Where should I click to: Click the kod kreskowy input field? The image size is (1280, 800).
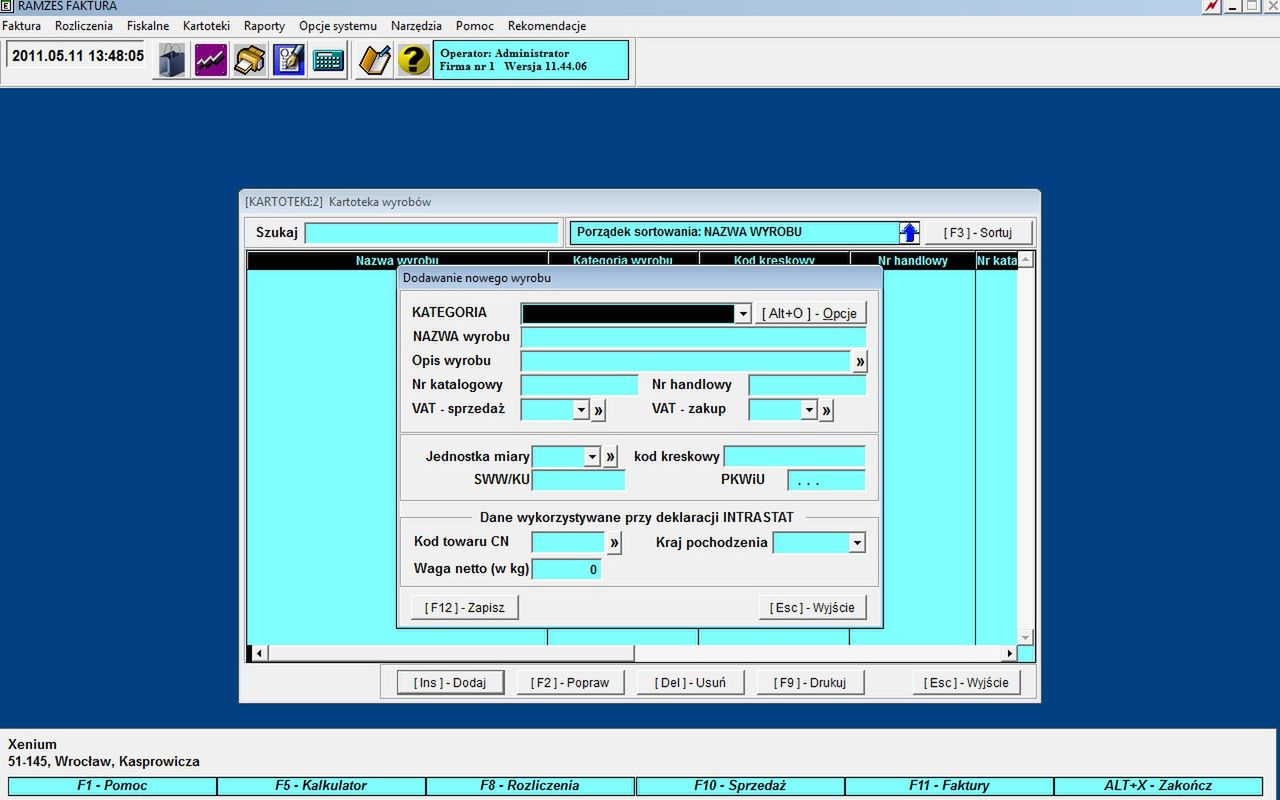pyautogui.click(x=795, y=457)
